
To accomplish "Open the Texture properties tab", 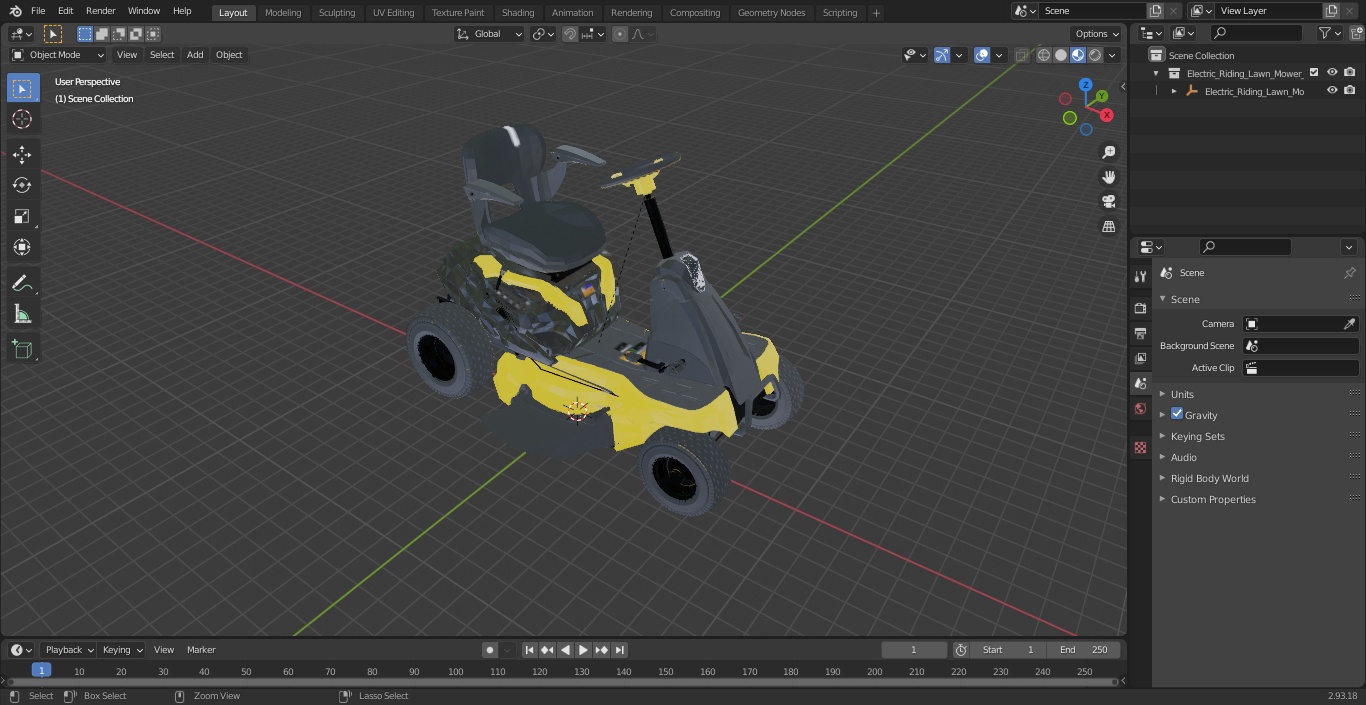I will pos(1140,447).
